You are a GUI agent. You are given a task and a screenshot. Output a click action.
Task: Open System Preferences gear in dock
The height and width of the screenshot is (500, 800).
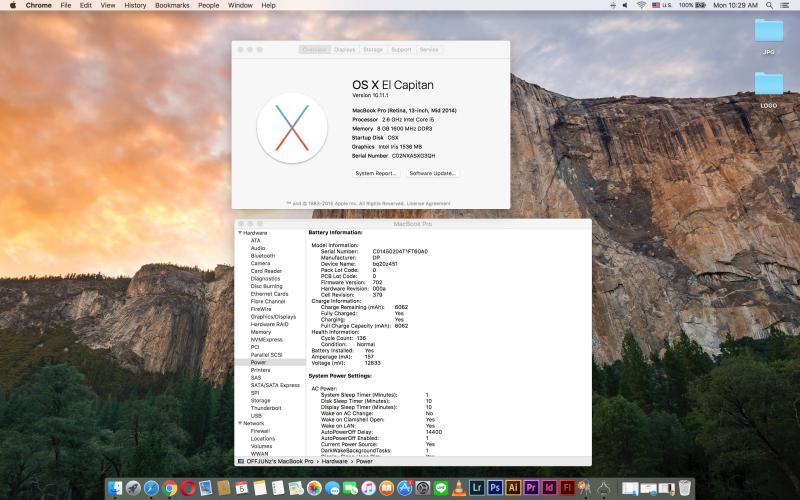click(422, 488)
